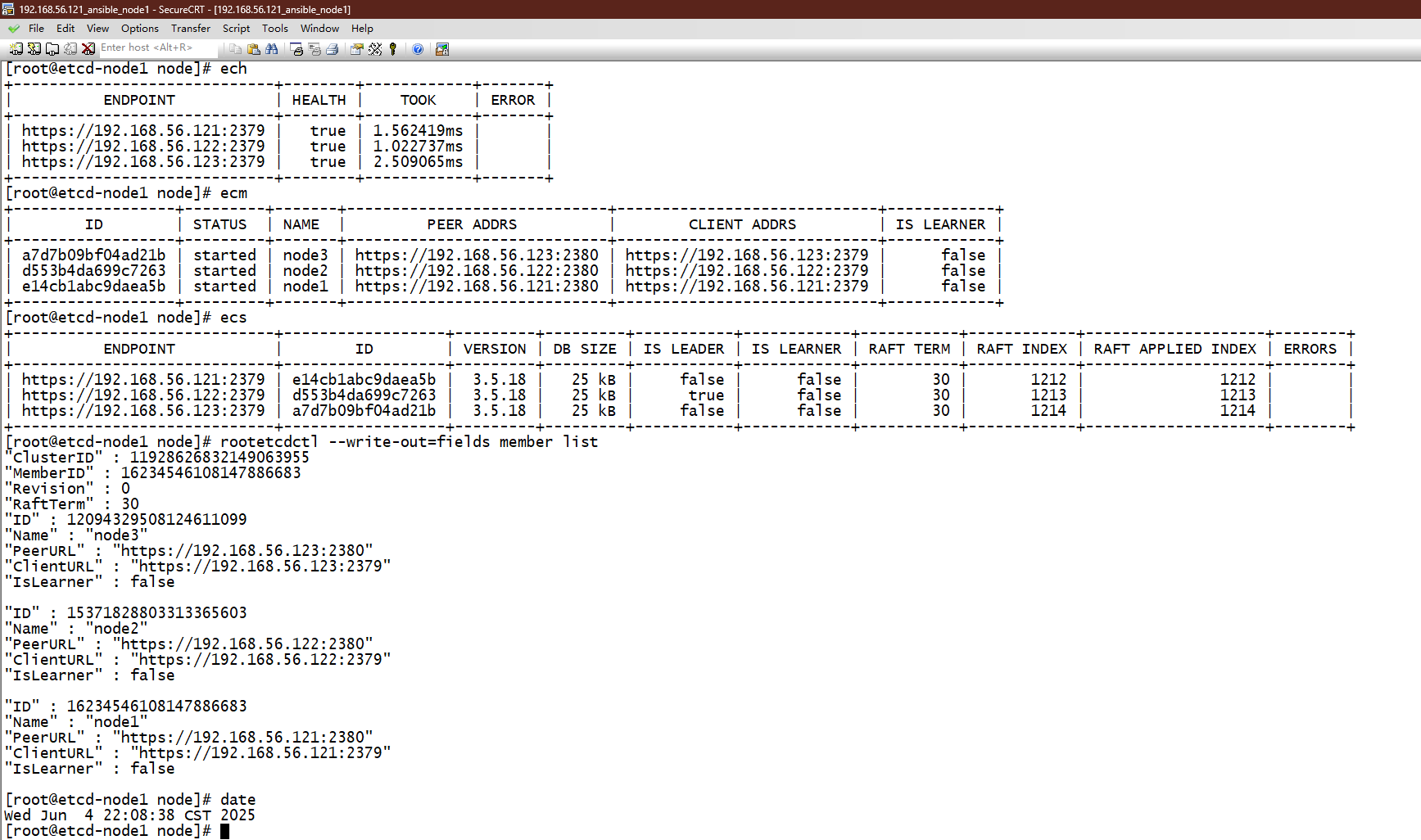1421x840 pixels.
Task: Open the Tools menu
Action: tap(275, 29)
